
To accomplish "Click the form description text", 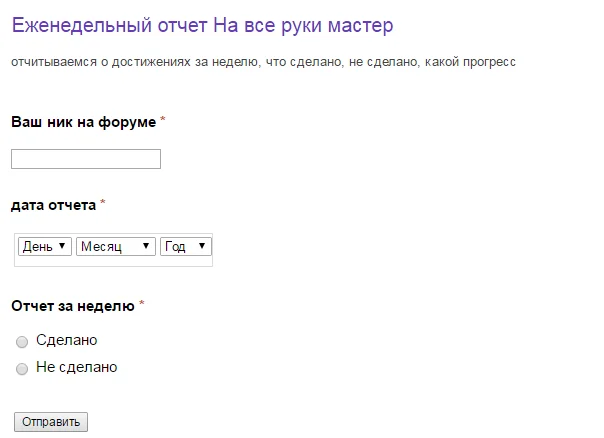I will tap(263, 62).
